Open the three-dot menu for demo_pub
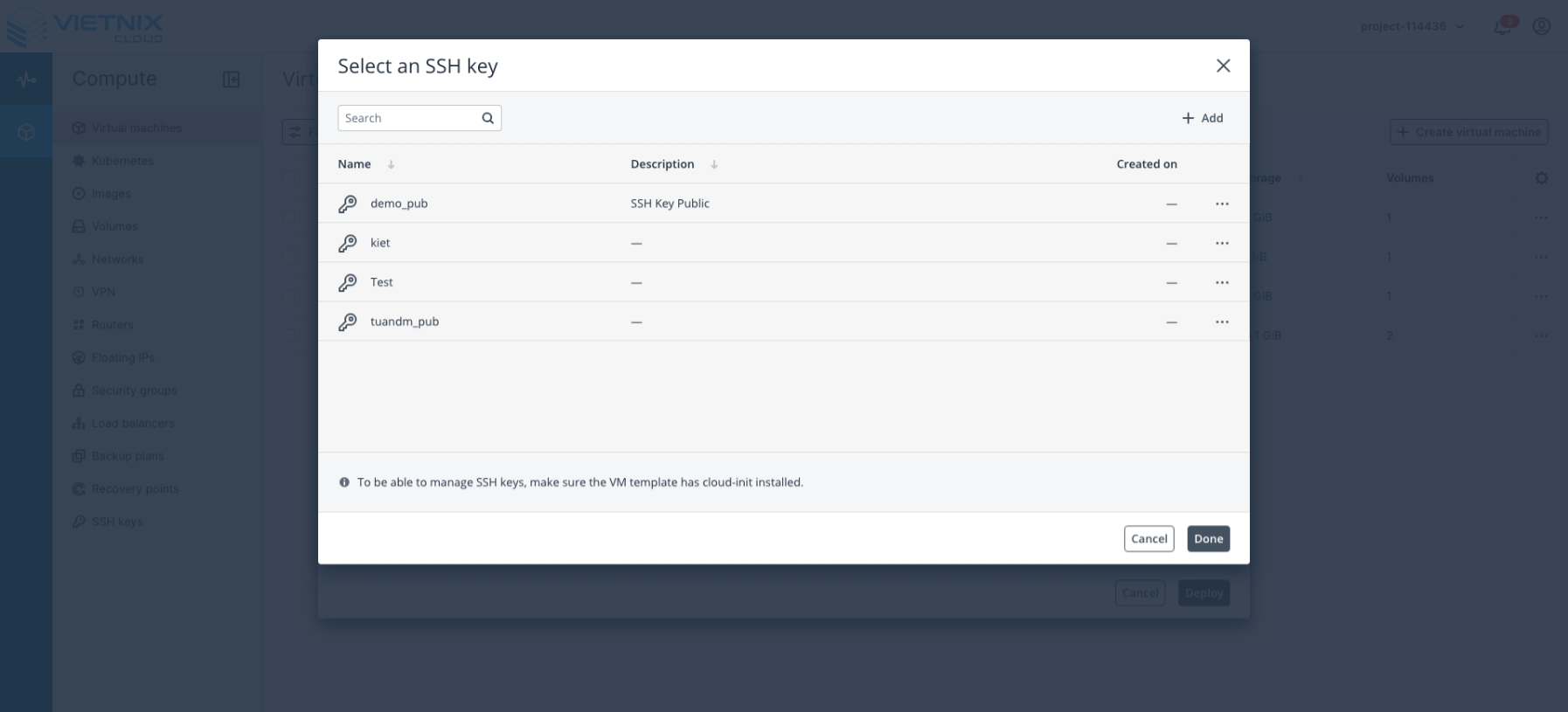The image size is (1568, 712). point(1222,204)
